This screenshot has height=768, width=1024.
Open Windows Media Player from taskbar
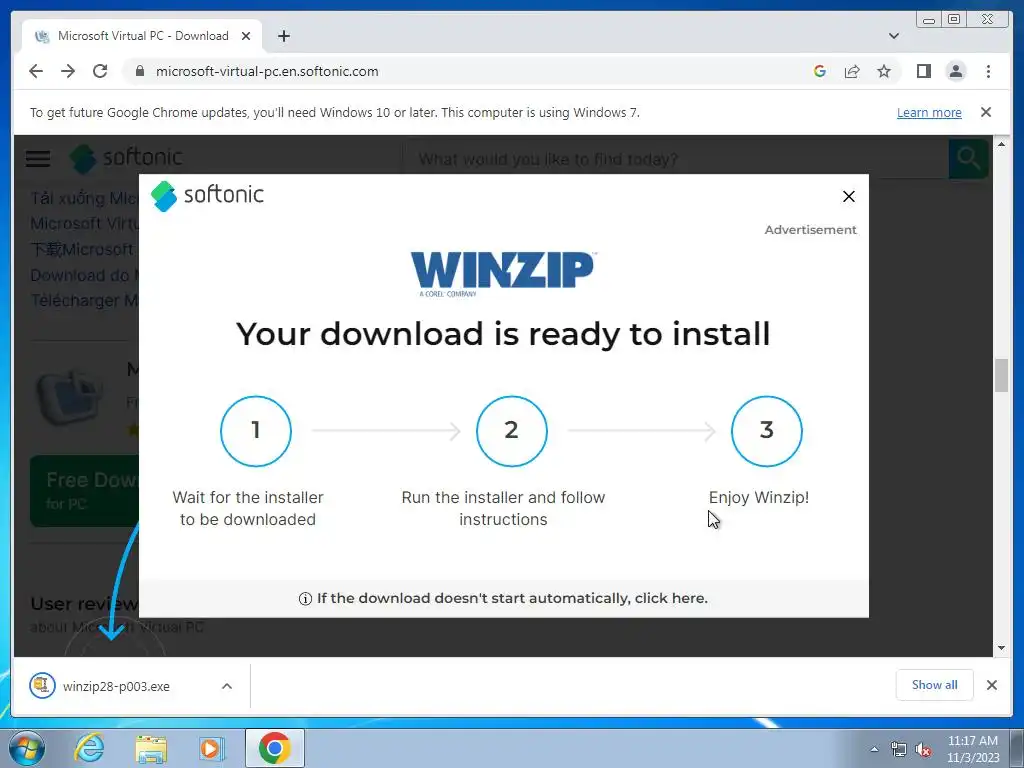pyautogui.click(x=211, y=748)
